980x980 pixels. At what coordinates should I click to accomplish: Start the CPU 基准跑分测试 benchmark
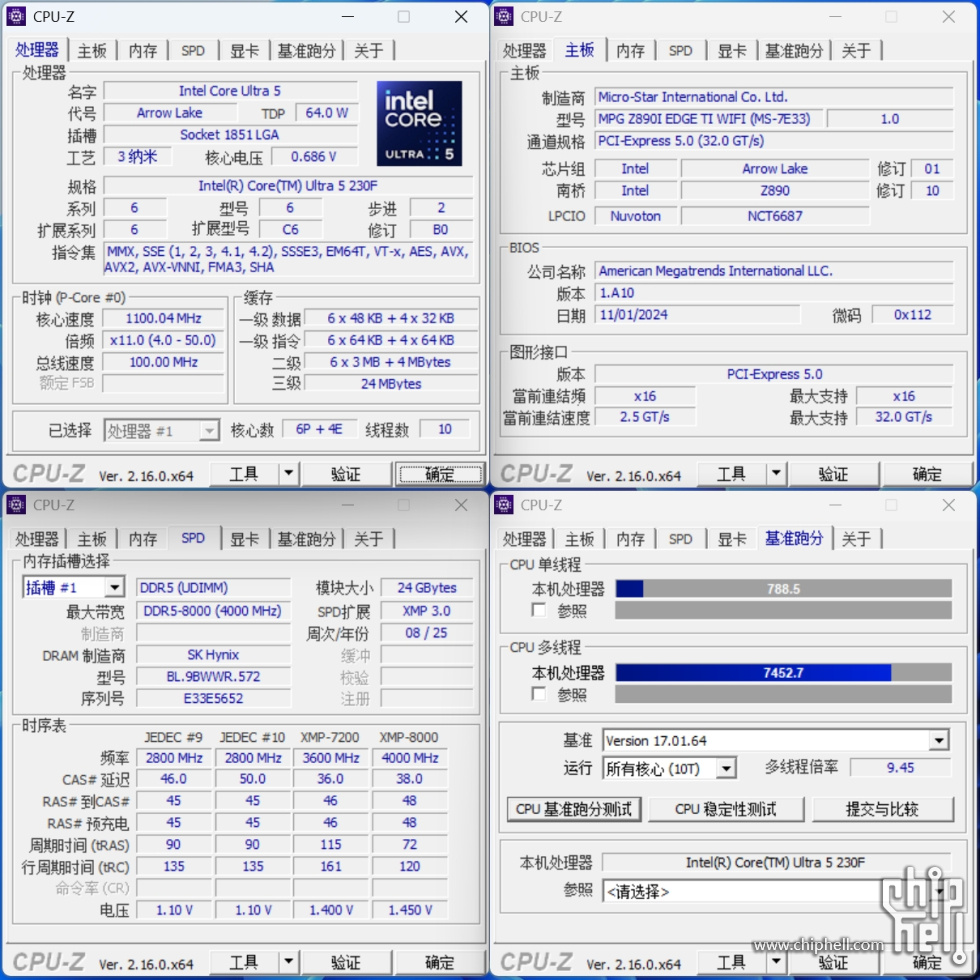pos(574,809)
